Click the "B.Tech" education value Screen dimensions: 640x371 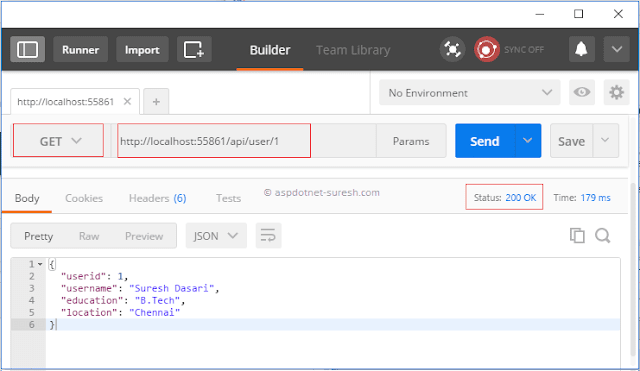pyautogui.click(x=157, y=300)
